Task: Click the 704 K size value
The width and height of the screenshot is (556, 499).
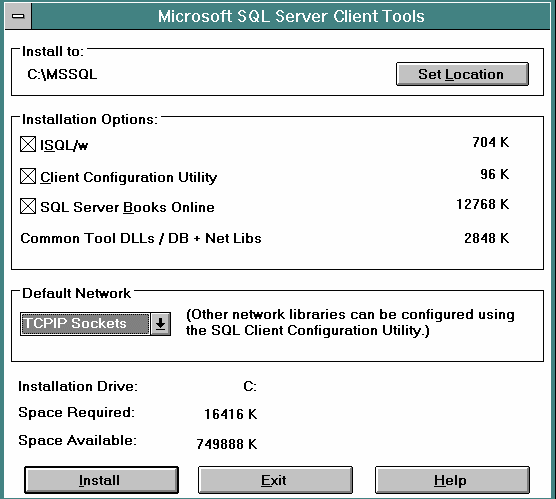Action: [x=490, y=143]
